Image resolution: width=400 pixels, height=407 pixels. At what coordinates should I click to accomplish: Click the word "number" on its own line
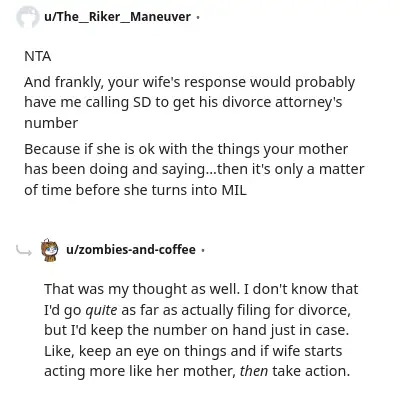point(51,123)
